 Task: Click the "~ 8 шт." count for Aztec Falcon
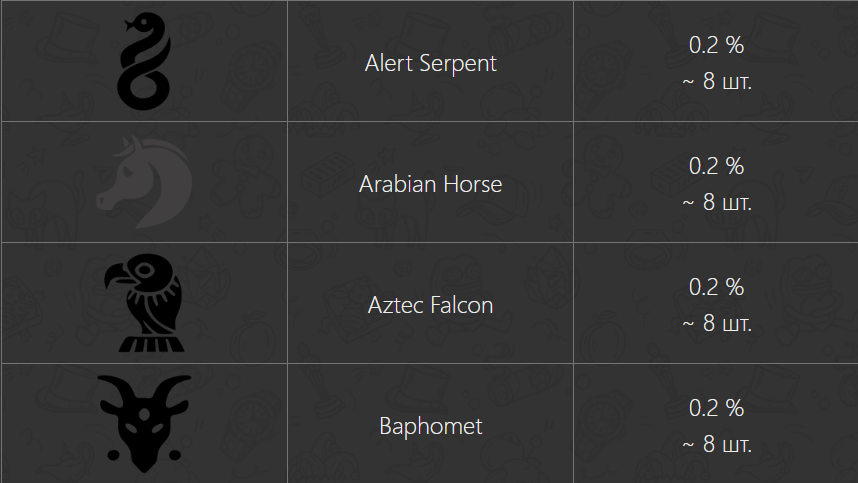pos(716,324)
